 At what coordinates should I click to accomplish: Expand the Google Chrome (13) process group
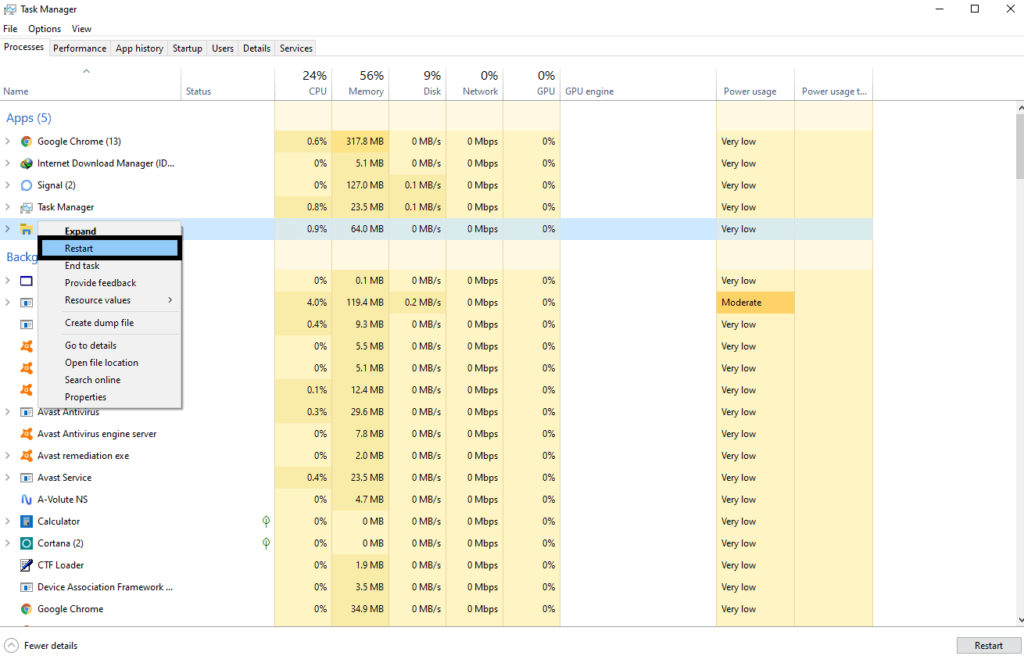click(8, 141)
